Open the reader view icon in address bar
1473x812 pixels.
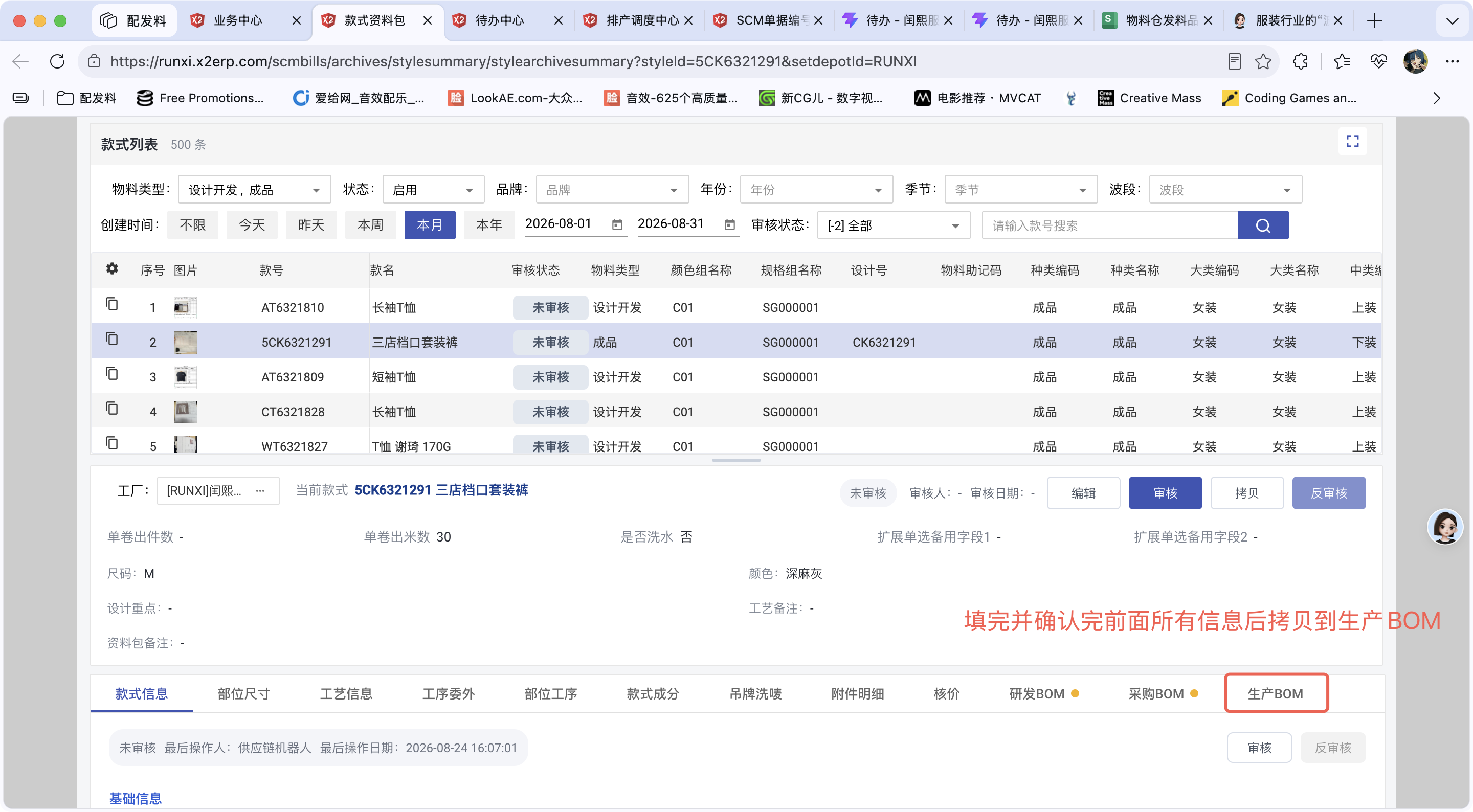(x=1235, y=61)
